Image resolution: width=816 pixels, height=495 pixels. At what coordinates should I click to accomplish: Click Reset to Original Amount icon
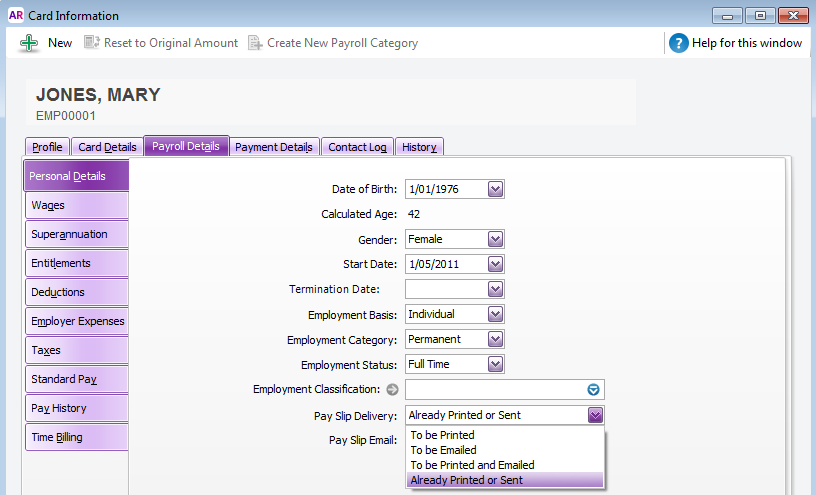(x=93, y=43)
